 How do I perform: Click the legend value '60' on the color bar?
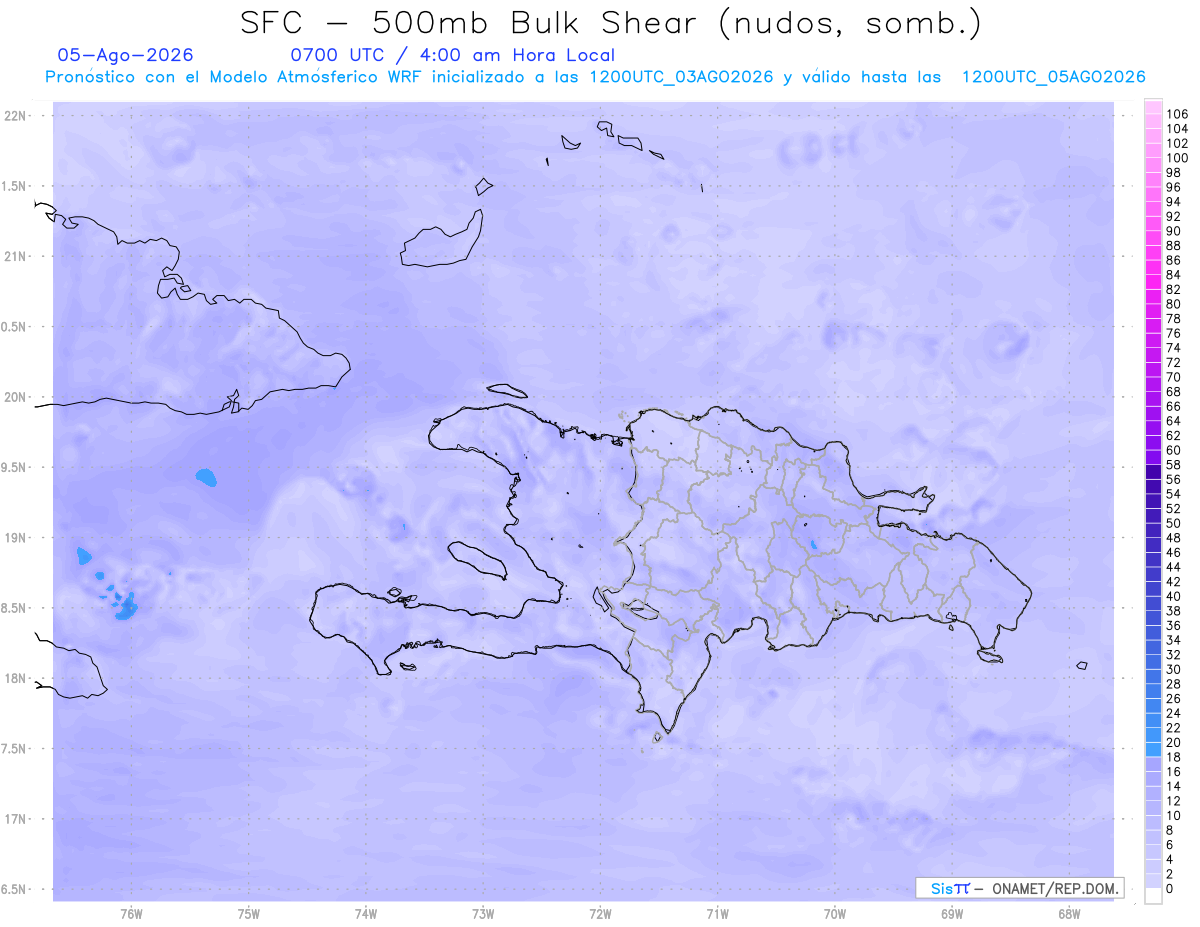coord(1173,450)
